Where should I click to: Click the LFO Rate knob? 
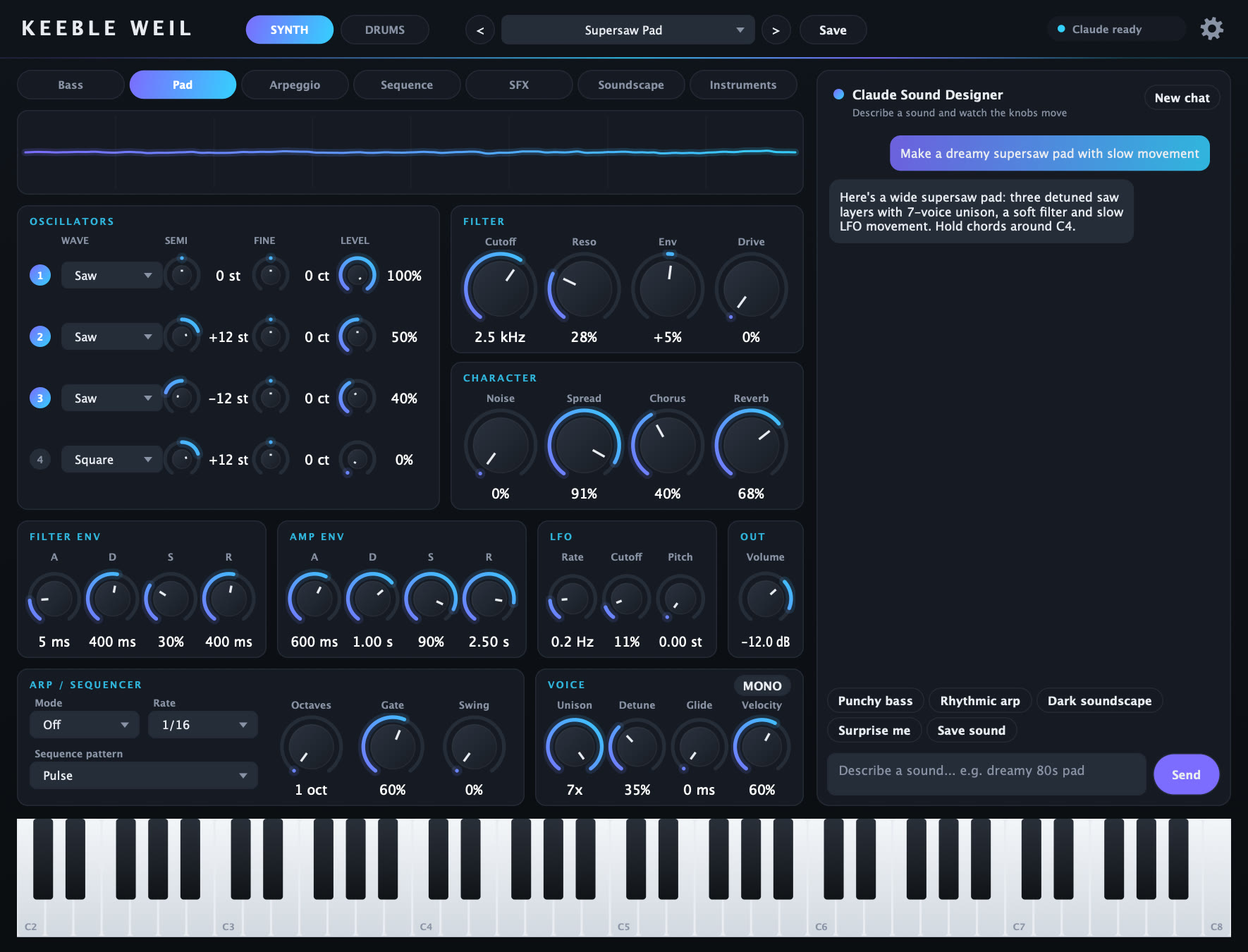pyautogui.click(x=573, y=599)
